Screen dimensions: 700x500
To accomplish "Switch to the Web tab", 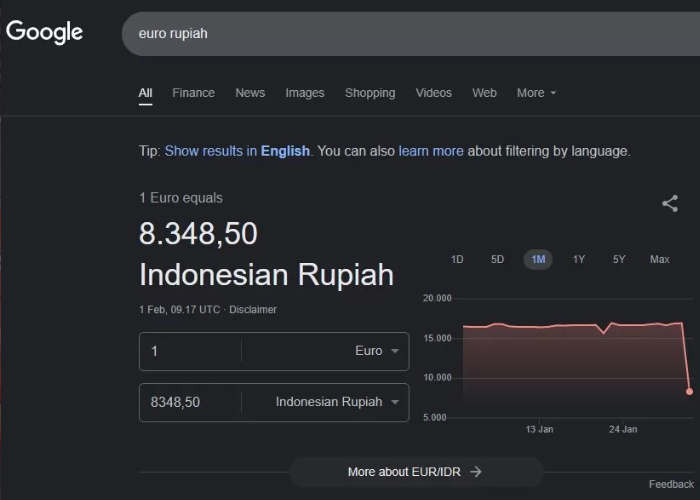I will coord(484,93).
